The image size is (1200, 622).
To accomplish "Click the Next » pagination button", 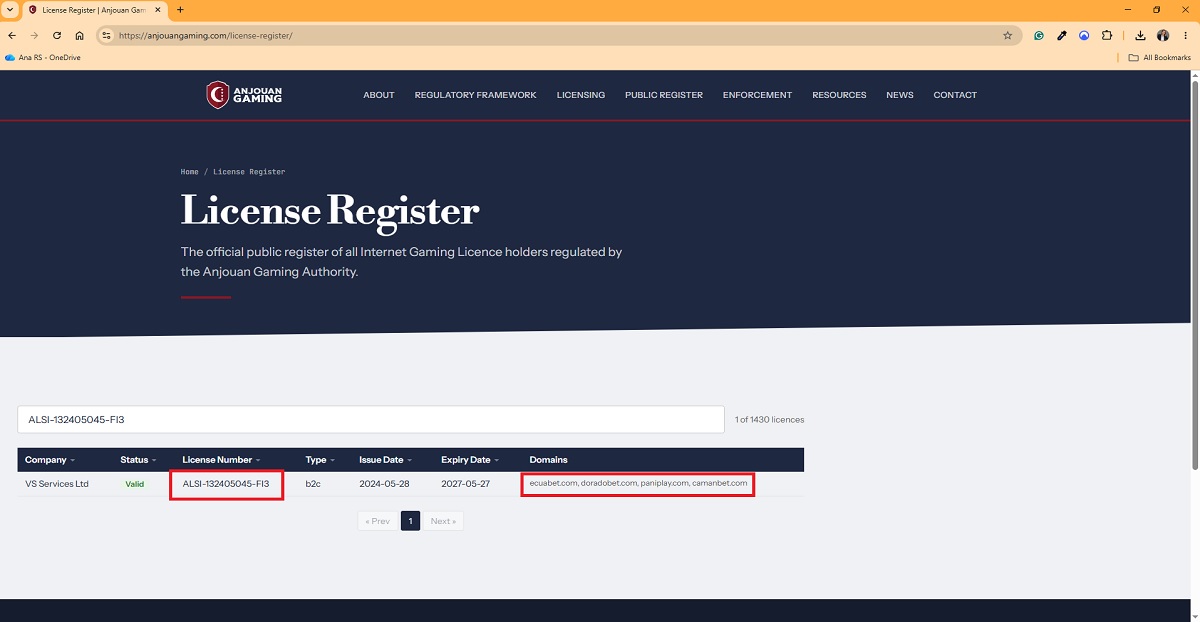I will click(443, 521).
